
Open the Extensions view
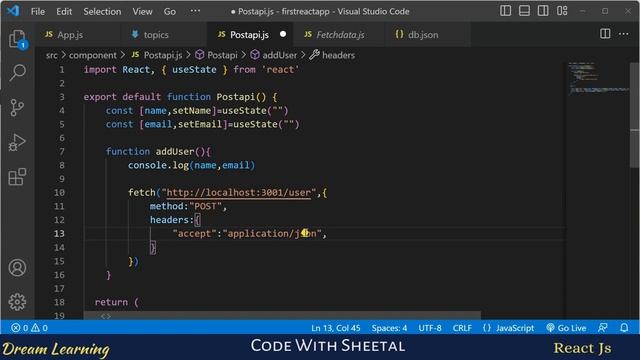click(x=17, y=177)
